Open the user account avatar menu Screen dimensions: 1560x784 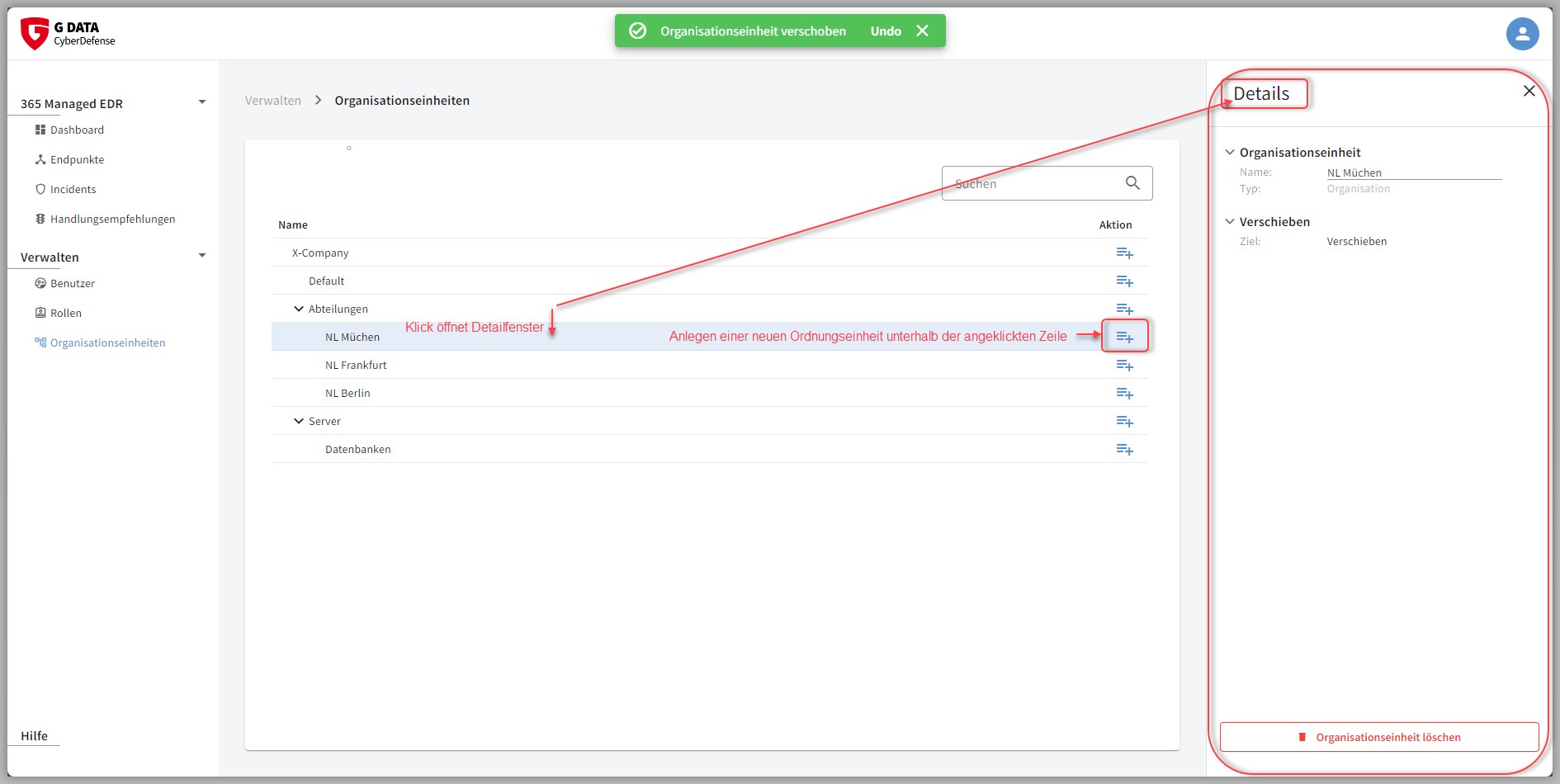point(1522,34)
